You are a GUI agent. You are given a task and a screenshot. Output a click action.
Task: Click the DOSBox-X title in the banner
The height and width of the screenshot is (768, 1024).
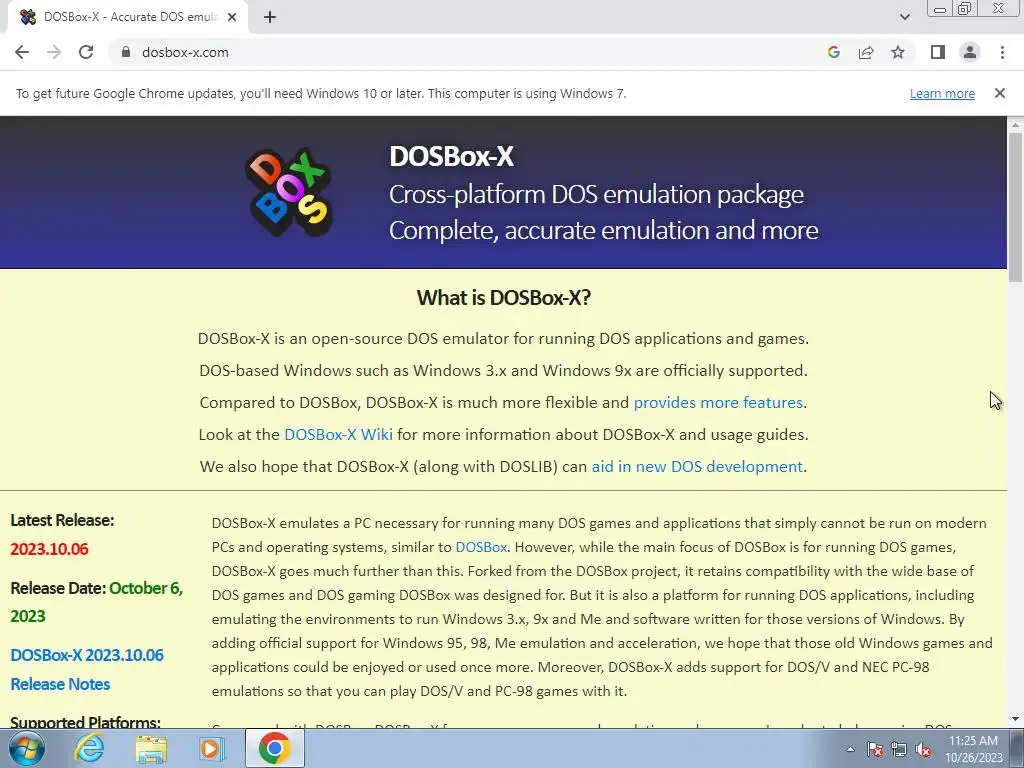point(451,157)
